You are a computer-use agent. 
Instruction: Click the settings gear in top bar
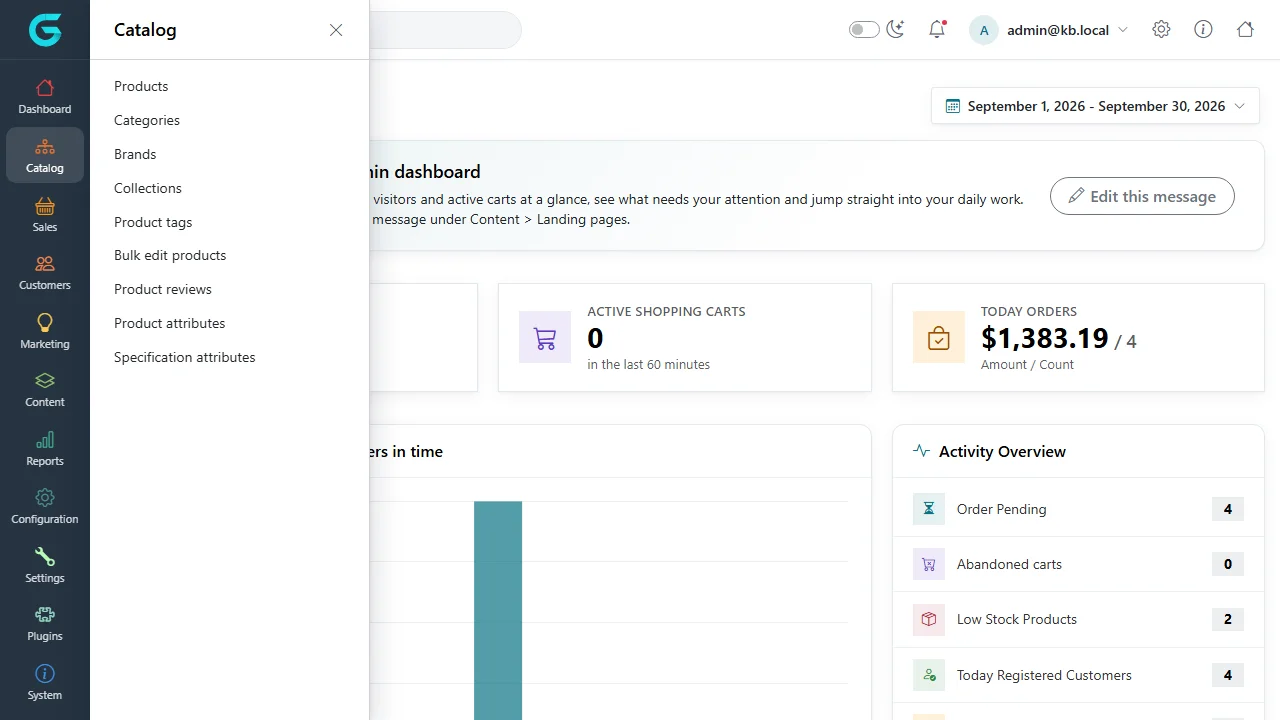click(x=1161, y=30)
